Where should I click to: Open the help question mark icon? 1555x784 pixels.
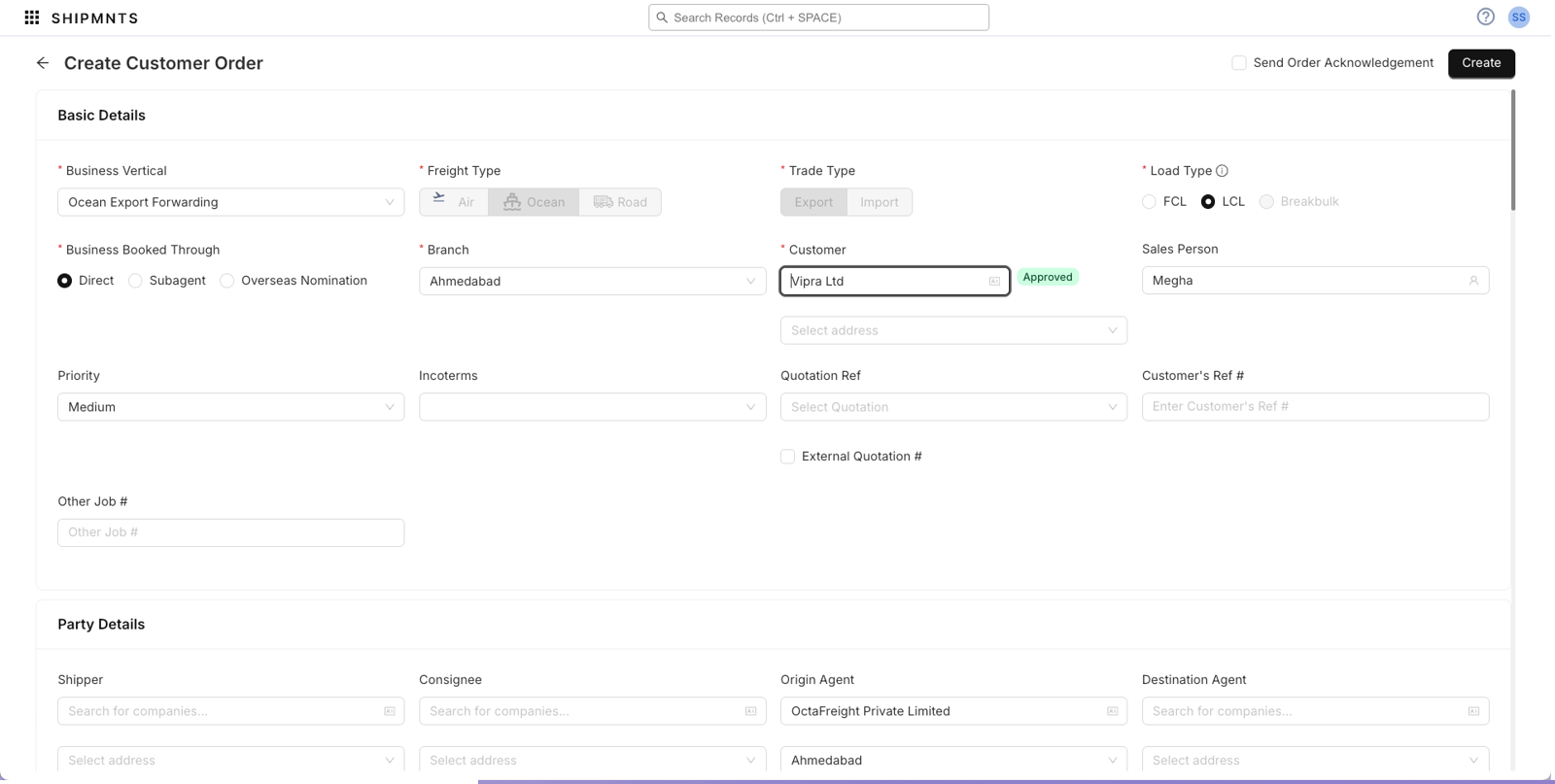point(1485,17)
